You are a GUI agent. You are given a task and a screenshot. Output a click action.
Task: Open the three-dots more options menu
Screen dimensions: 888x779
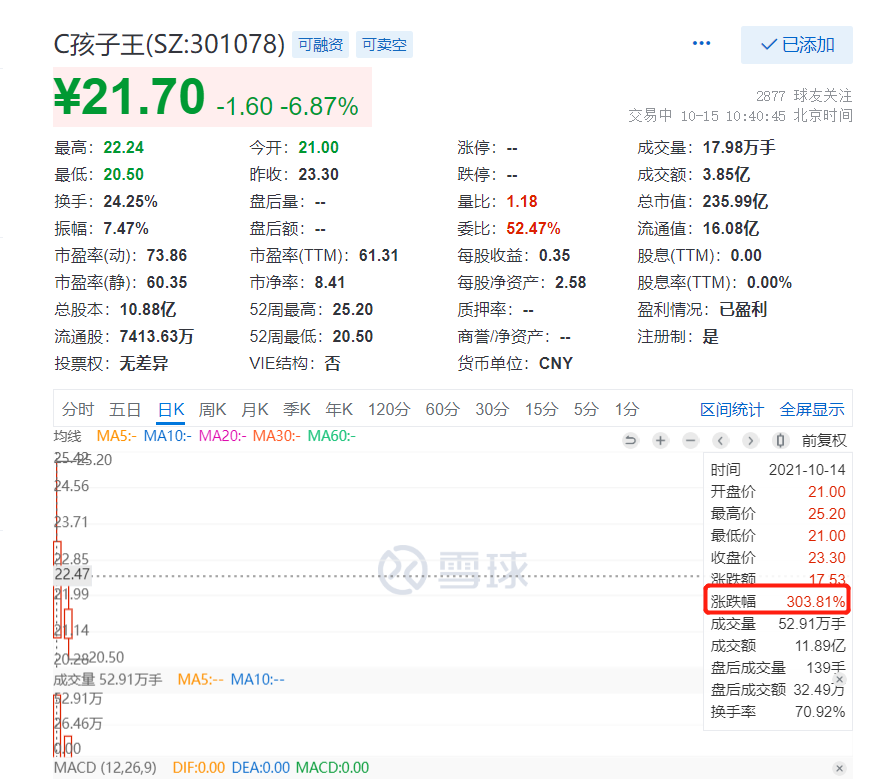tap(701, 44)
